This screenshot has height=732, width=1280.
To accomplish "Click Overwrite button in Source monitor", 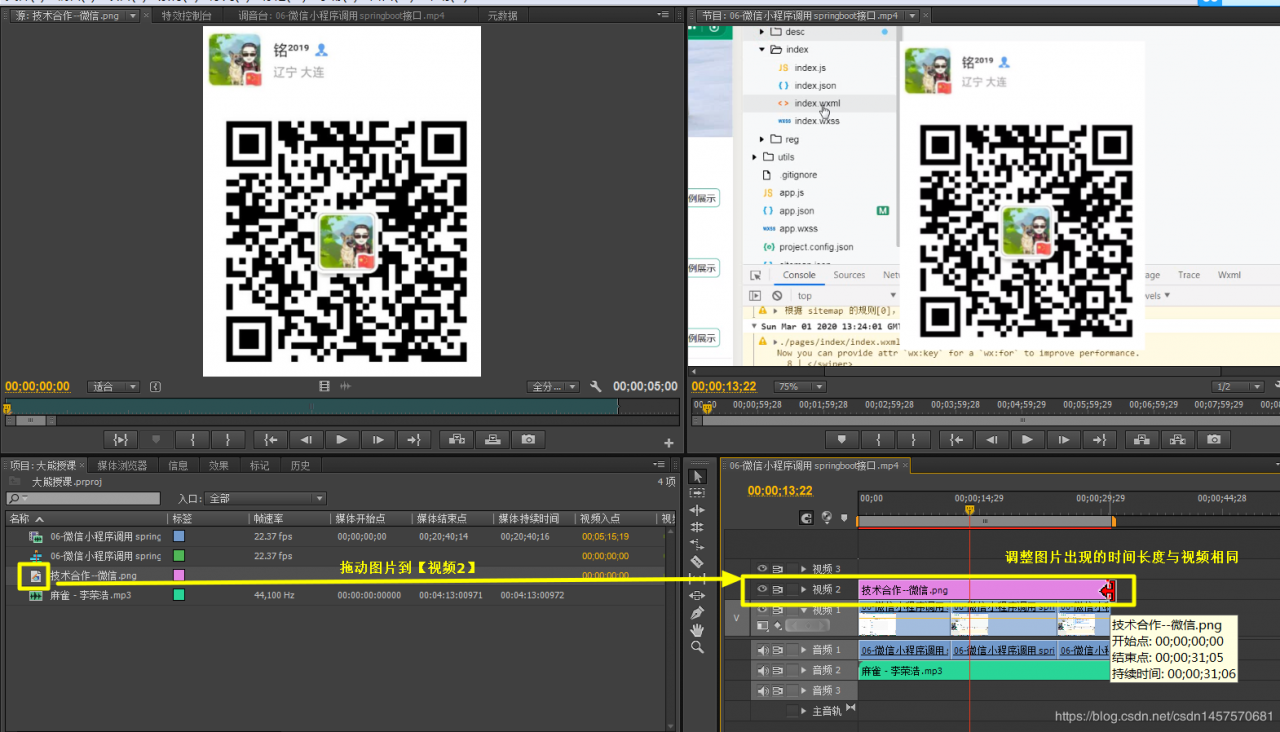I will click(492, 439).
